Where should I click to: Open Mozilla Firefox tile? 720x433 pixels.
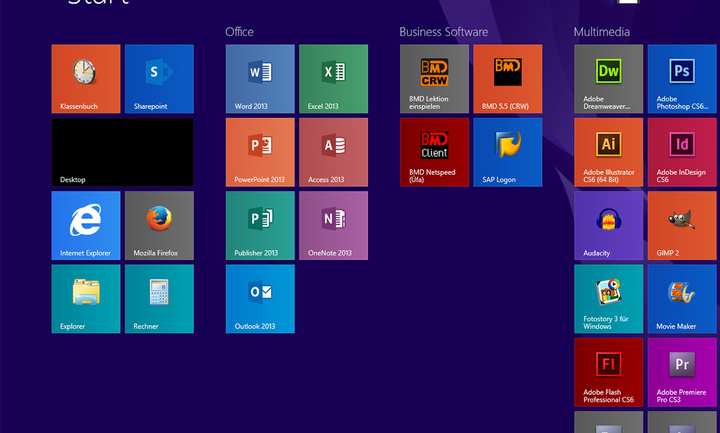click(x=159, y=225)
